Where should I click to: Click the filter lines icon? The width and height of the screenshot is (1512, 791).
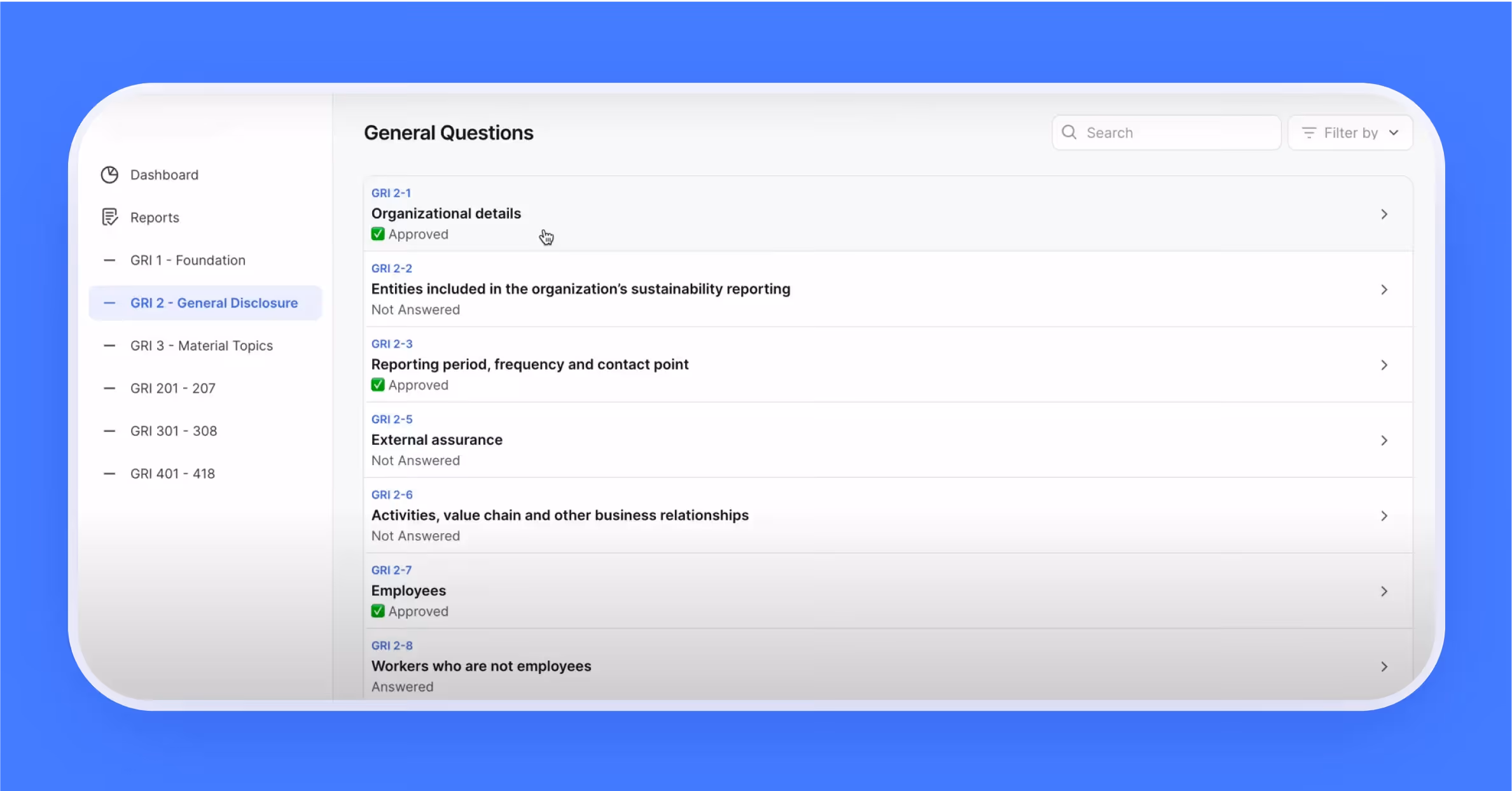pos(1308,132)
